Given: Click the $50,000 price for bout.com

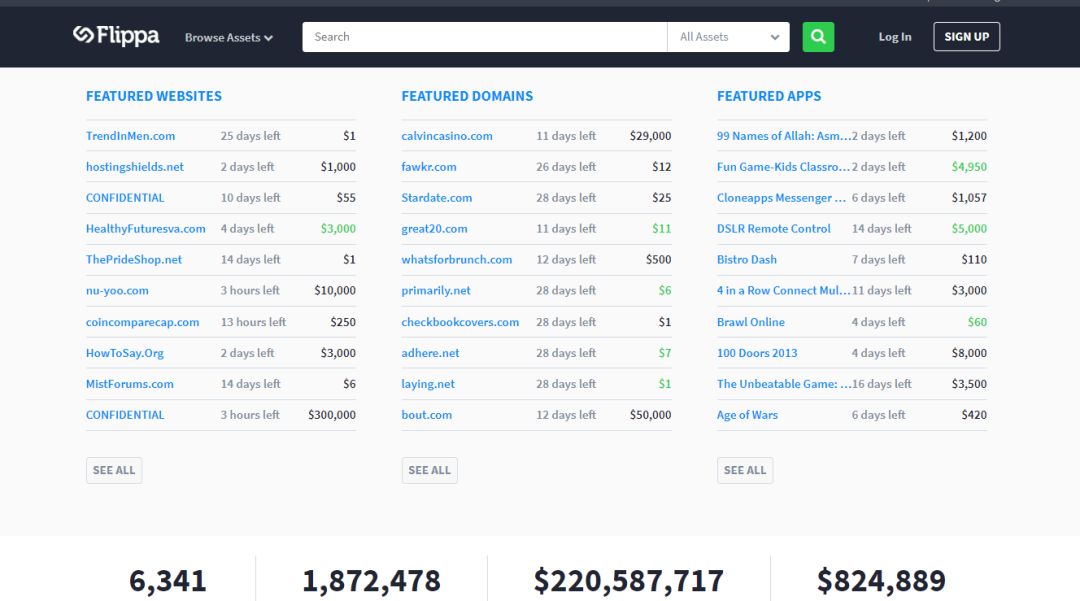Looking at the screenshot, I should pos(650,414).
